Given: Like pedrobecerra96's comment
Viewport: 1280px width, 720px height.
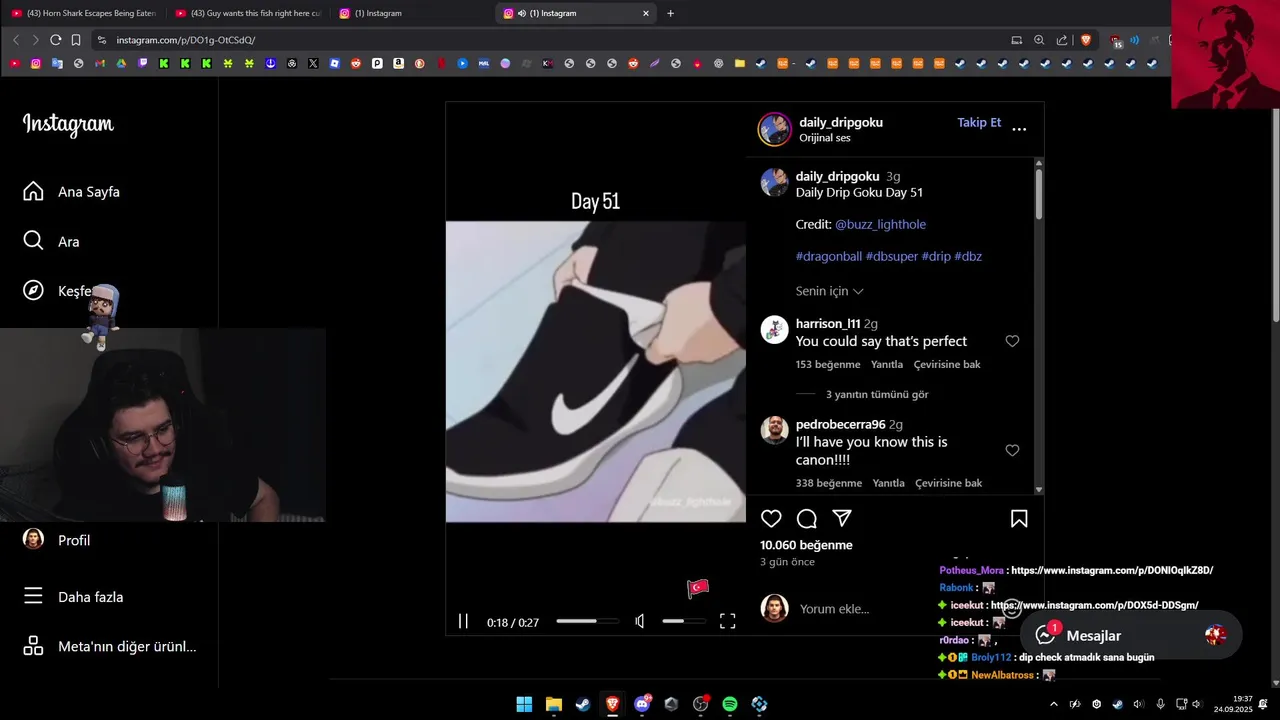Looking at the screenshot, I should [x=1012, y=450].
